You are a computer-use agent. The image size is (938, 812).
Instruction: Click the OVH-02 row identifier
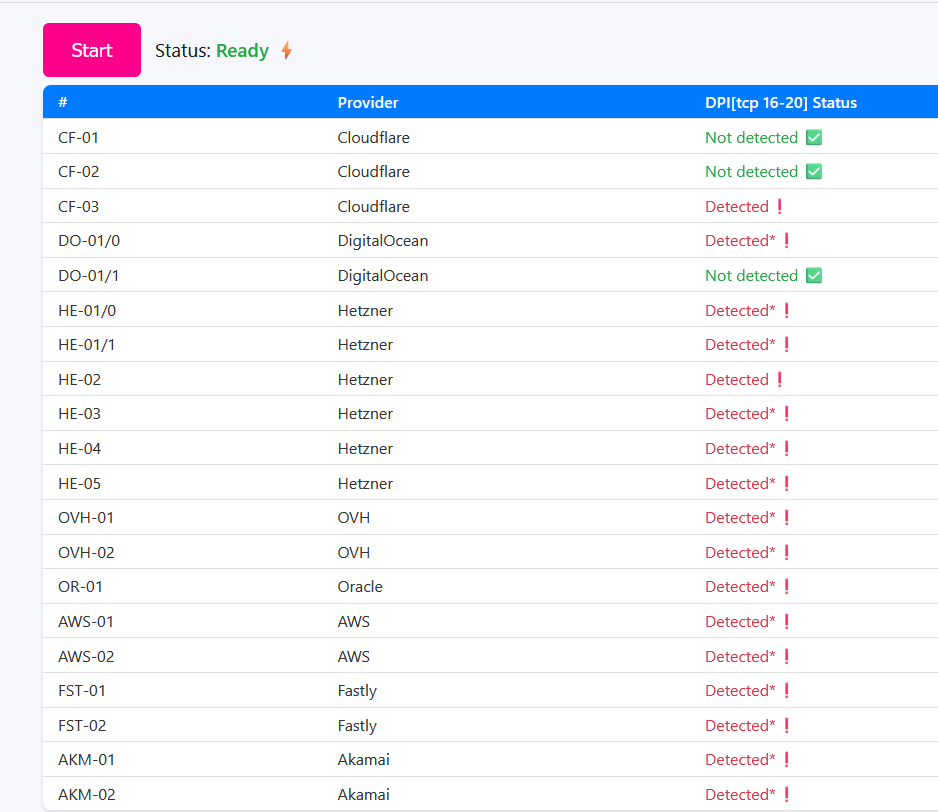pyautogui.click(x=86, y=553)
